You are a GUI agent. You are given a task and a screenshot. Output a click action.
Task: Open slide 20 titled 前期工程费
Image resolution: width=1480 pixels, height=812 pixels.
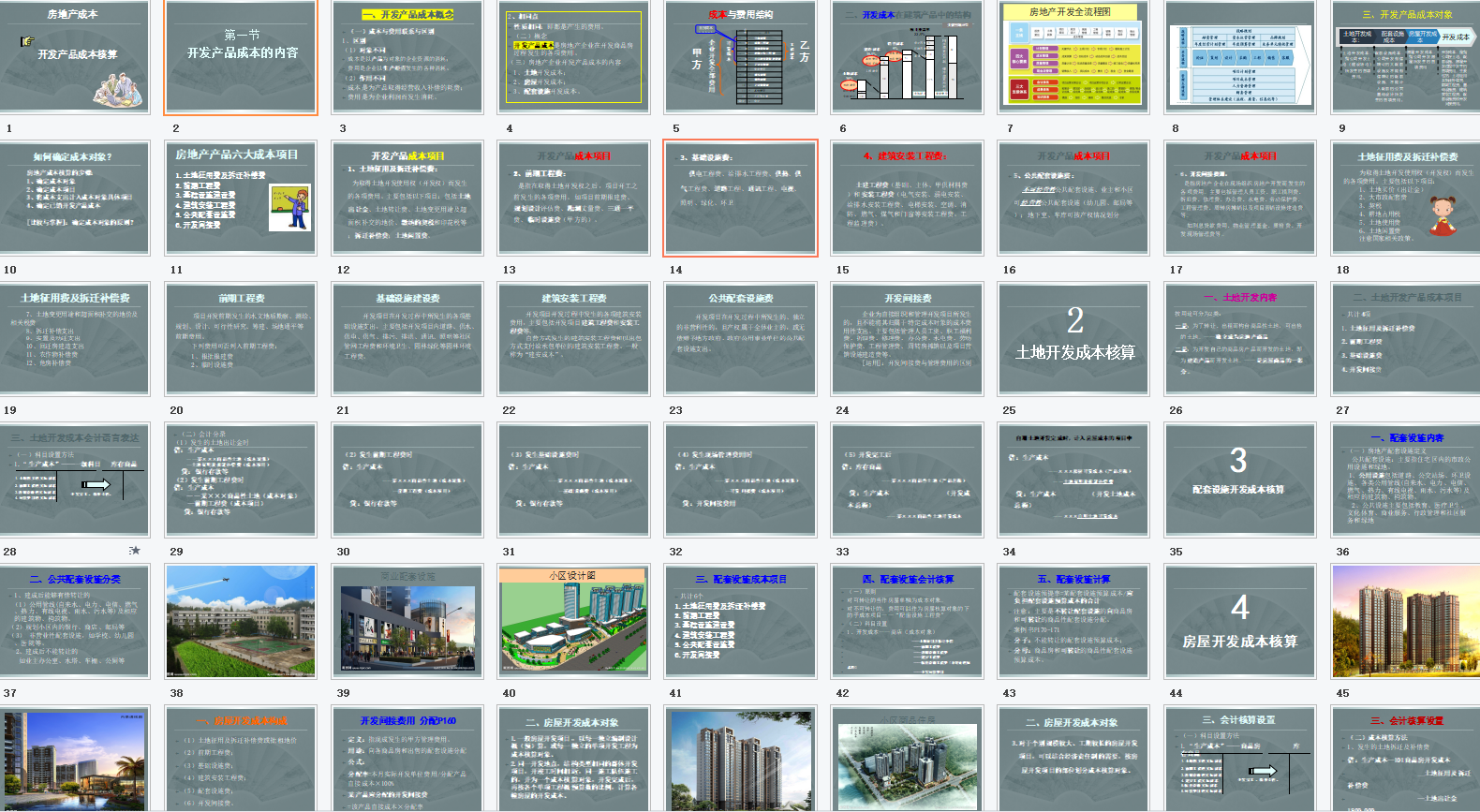pyautogui.click(x=241, y=339)
